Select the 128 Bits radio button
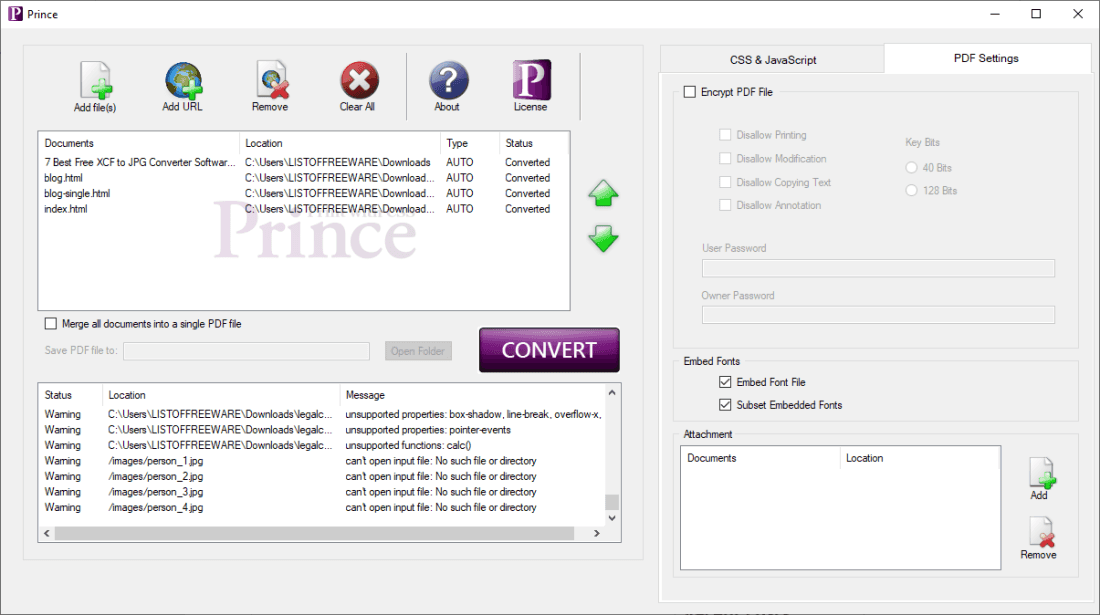 click(911, 190)
